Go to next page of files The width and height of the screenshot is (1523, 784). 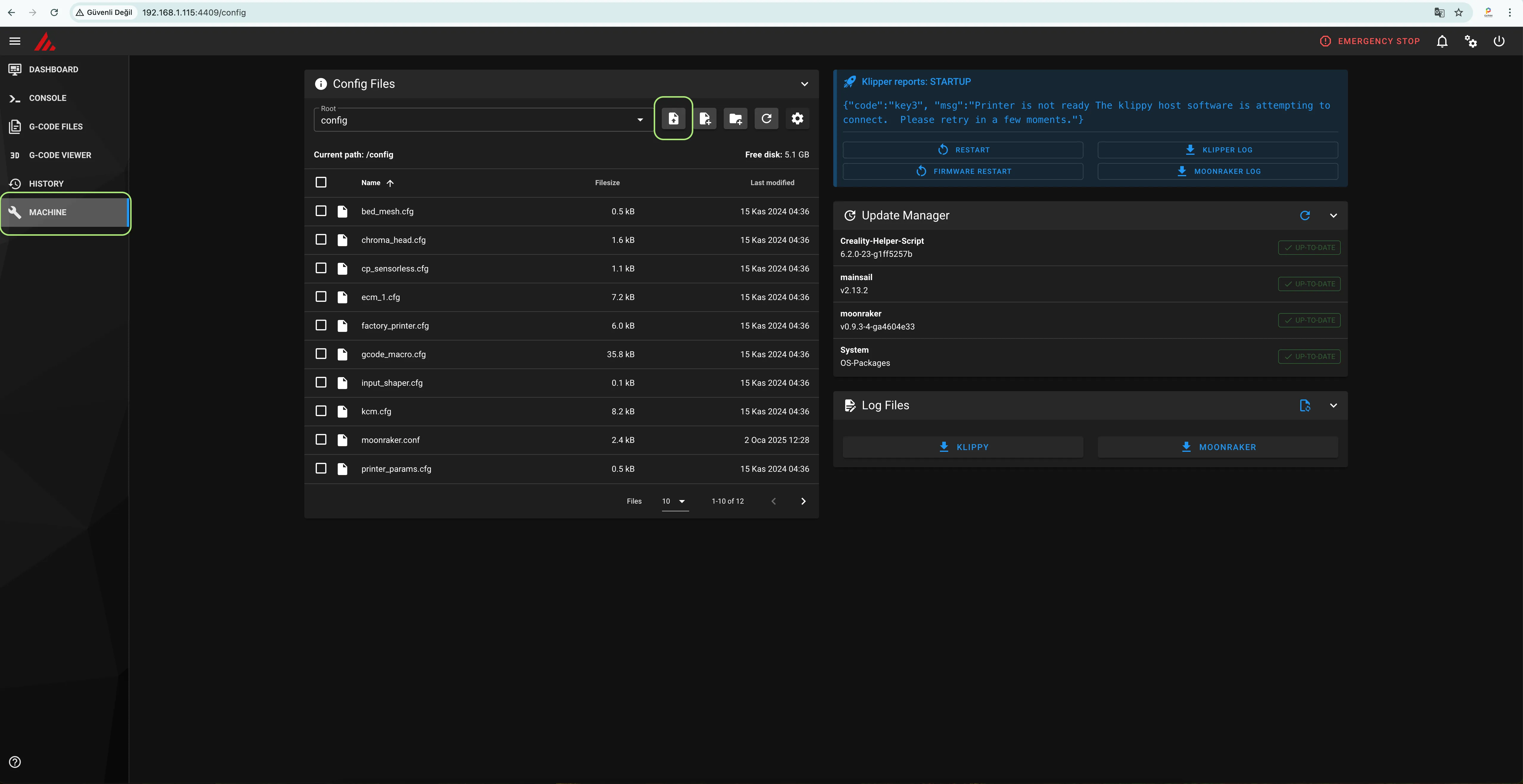pos(803,501)
